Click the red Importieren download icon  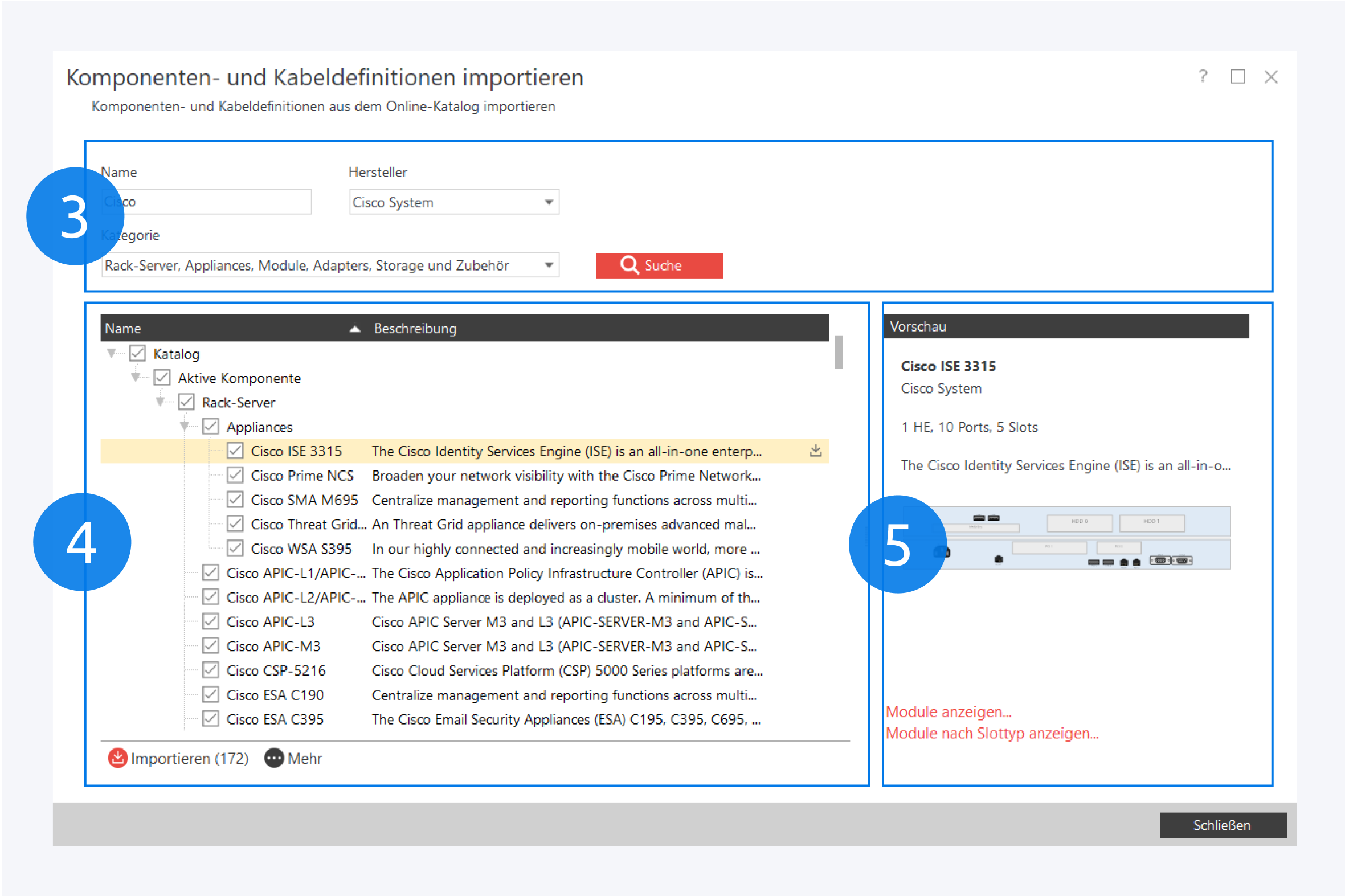pyautogui.click(x=117, y=758)
